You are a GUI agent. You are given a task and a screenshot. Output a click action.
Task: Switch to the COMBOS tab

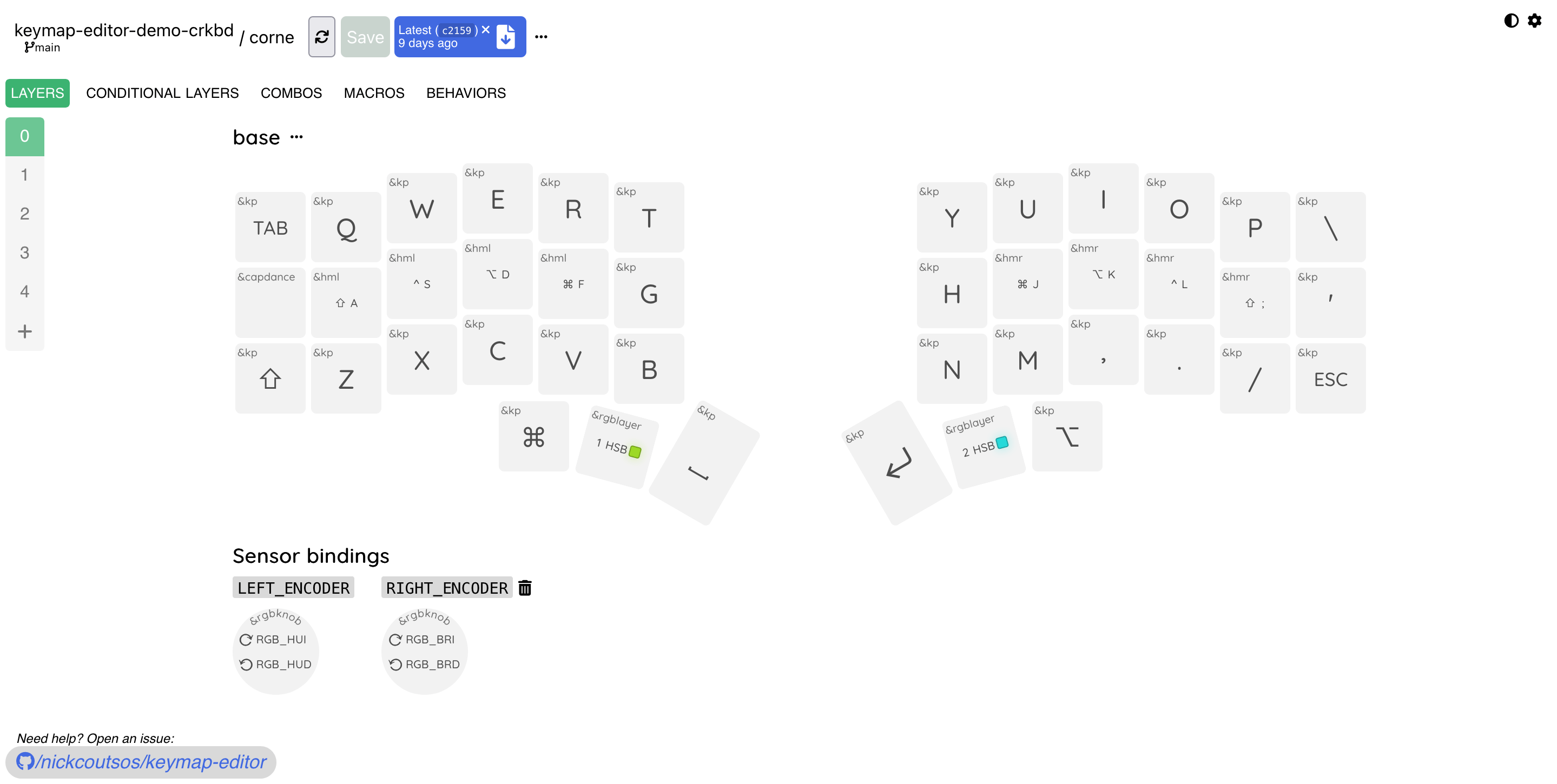click(291, 93)
